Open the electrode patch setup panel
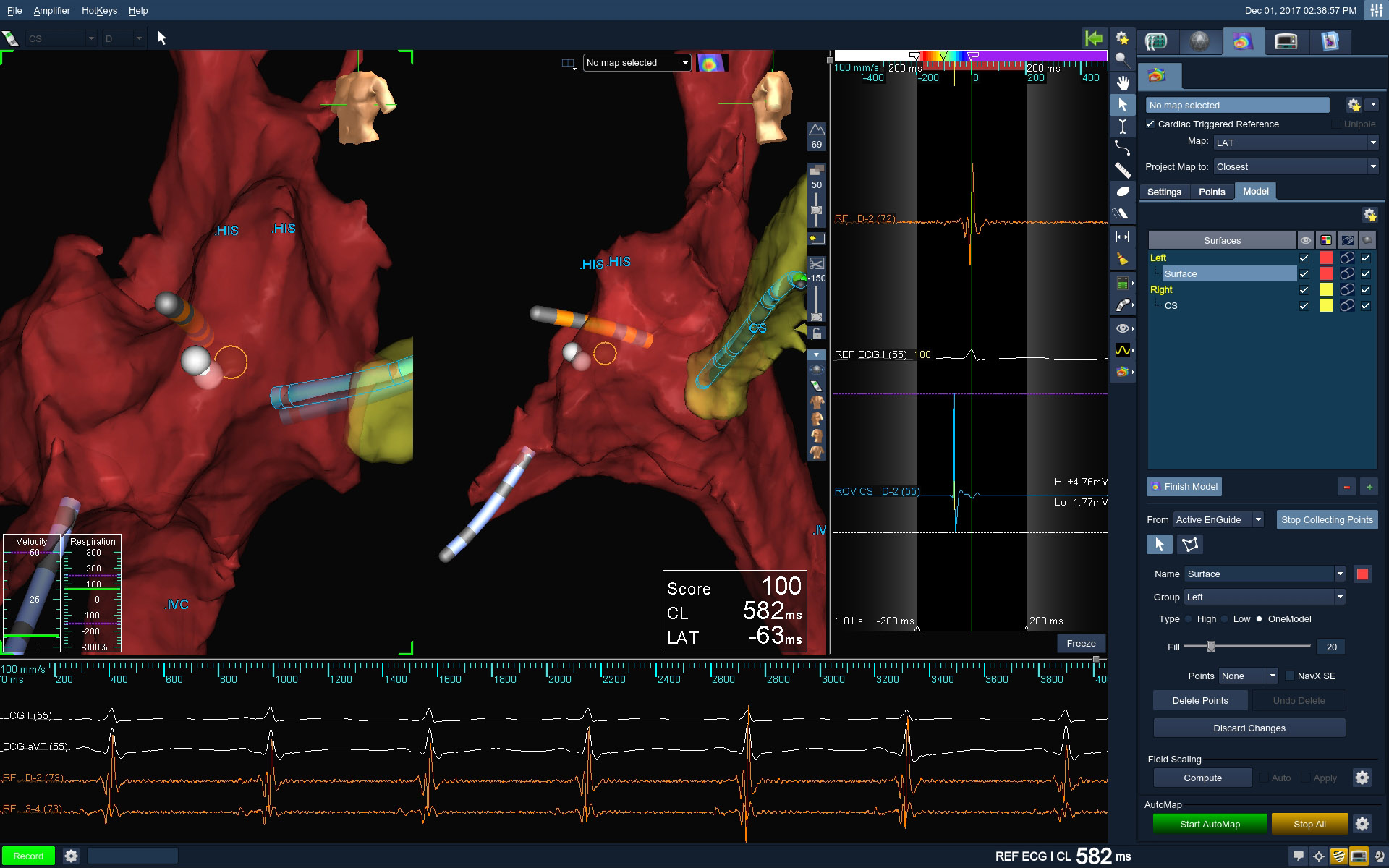Viewport: 1389px width, 868px height. coord(1156,41)
